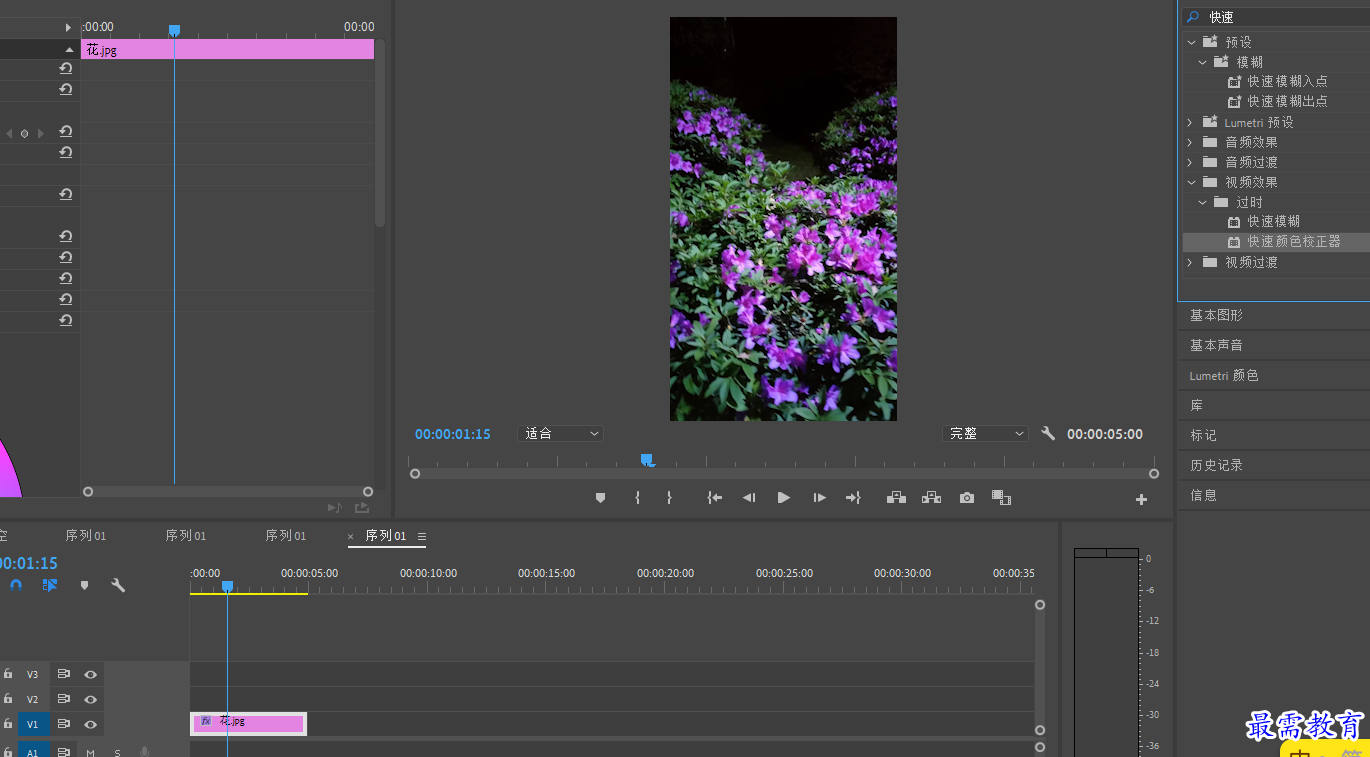Lock track V3
Viewport: 1370px width, 757px height.
8,675
